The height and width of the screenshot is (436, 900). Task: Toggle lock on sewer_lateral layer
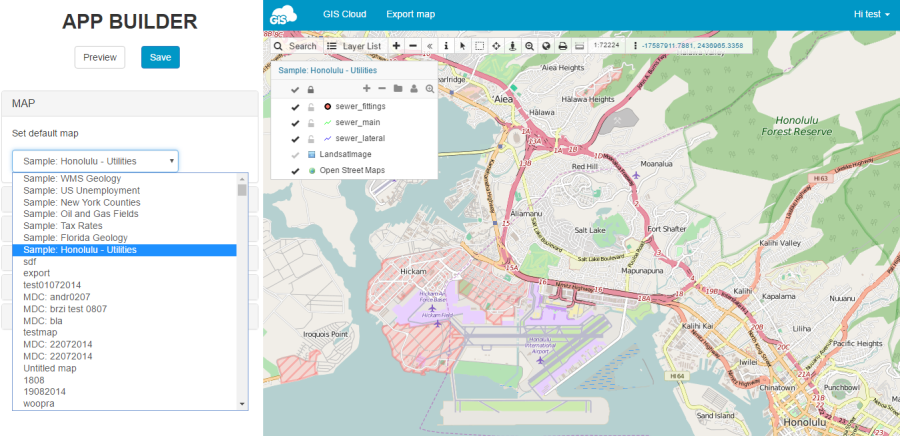click(311, 139)
